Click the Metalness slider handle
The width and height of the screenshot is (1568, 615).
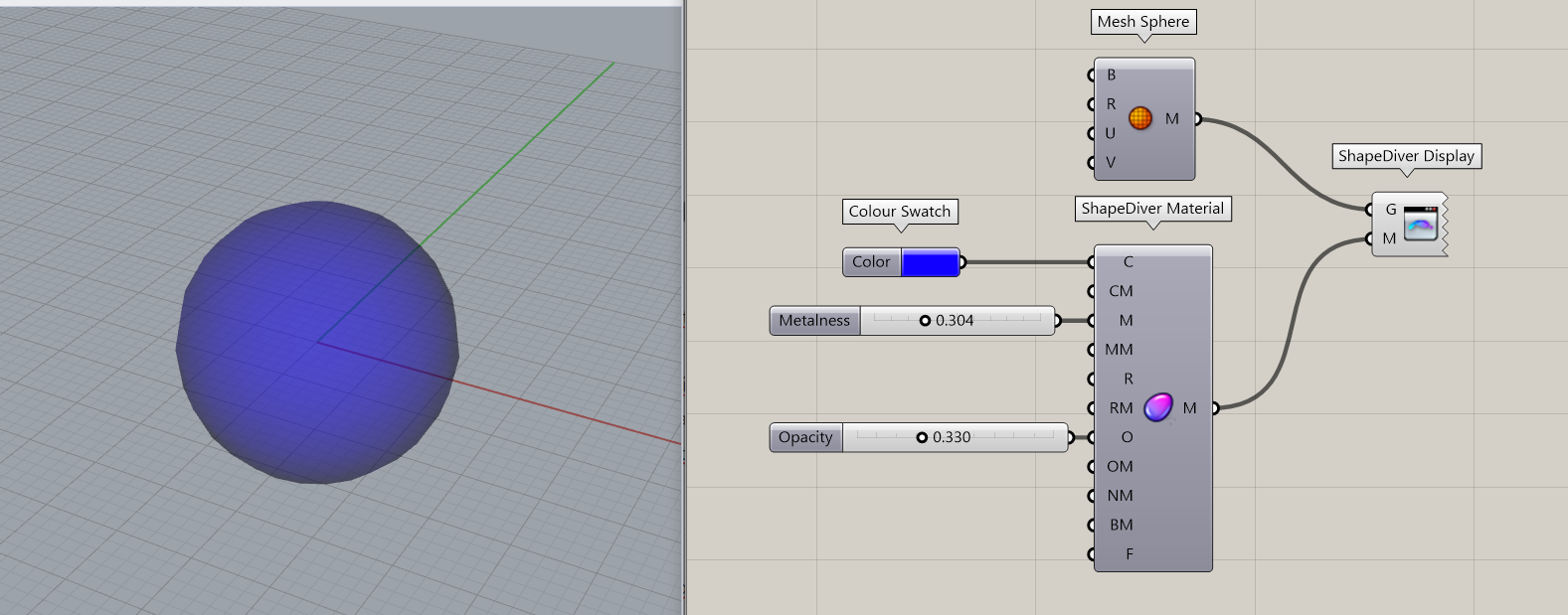(925, 321)
